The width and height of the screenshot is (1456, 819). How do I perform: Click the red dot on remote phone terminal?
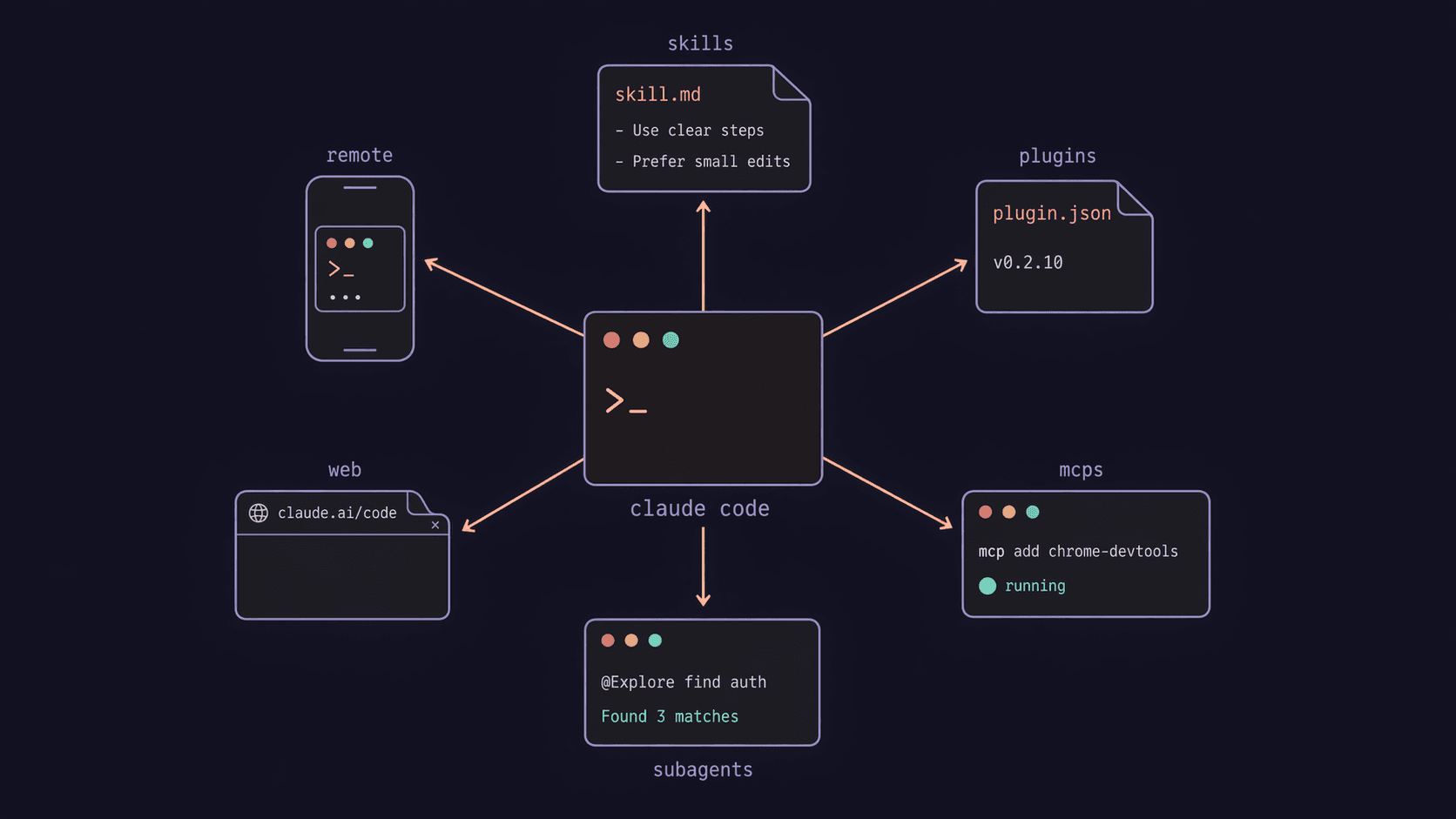[x=332, y=244]
